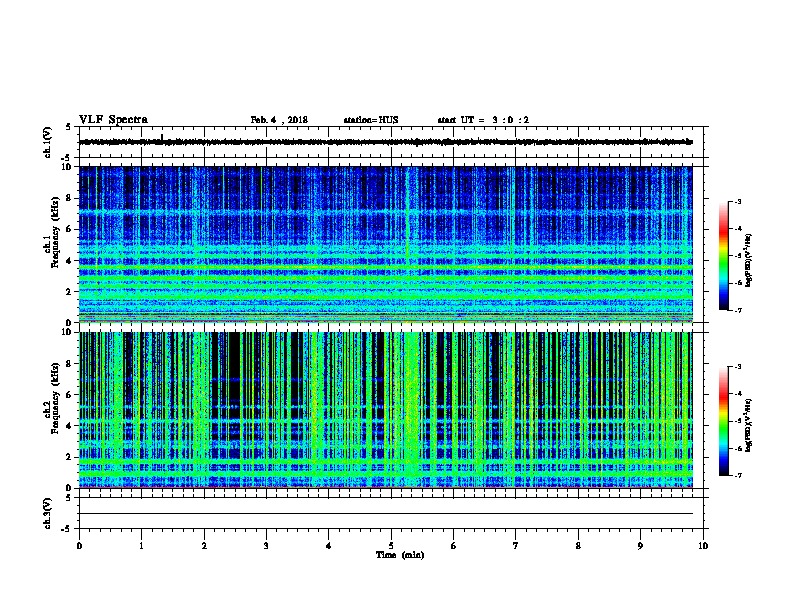This screenshot has width=792, height=612.
Task: Click the color bar beside ch.2 spectrogram
Action: tap(723, 421)
